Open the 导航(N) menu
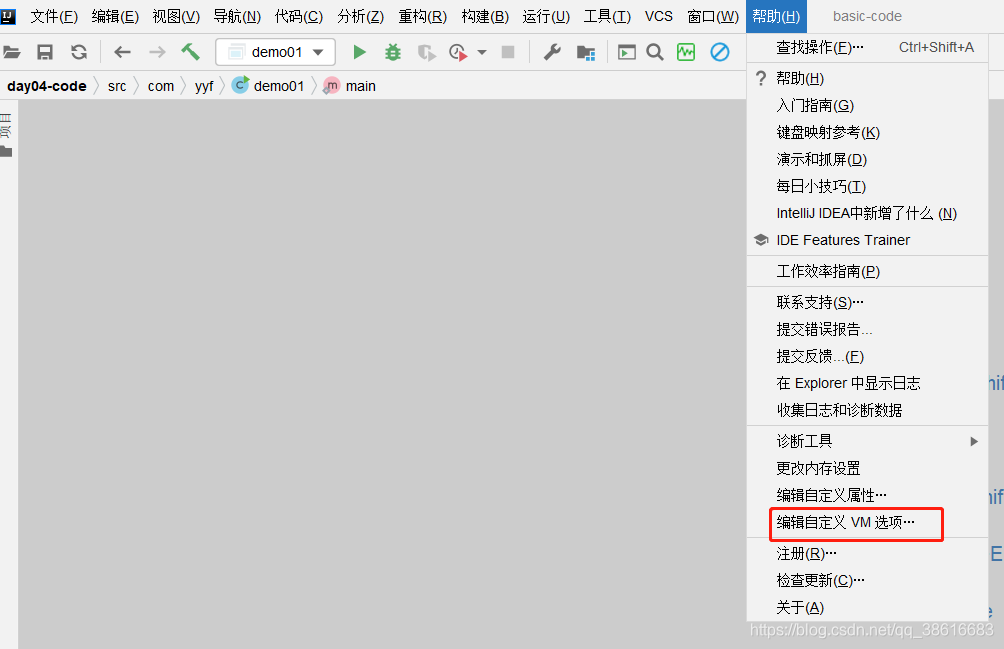The height and width of the screenshot is (649, 1004). click(x=238, y=16)
